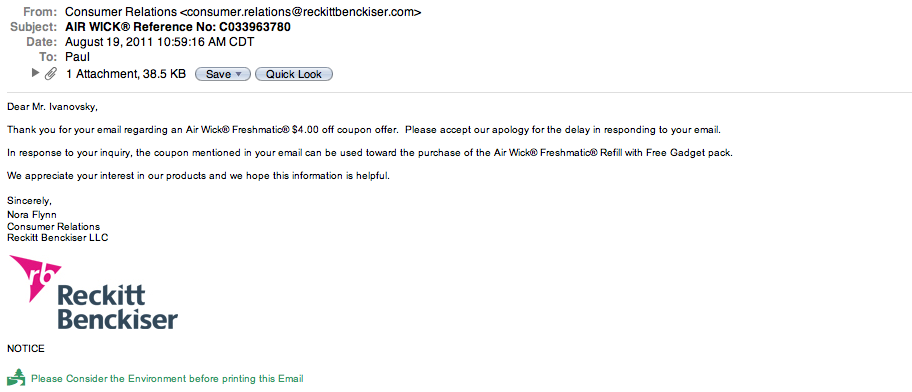This screenshot has height=392, width=912.
Task: Expand the attachment disclosure triangle
Action: 35,73
